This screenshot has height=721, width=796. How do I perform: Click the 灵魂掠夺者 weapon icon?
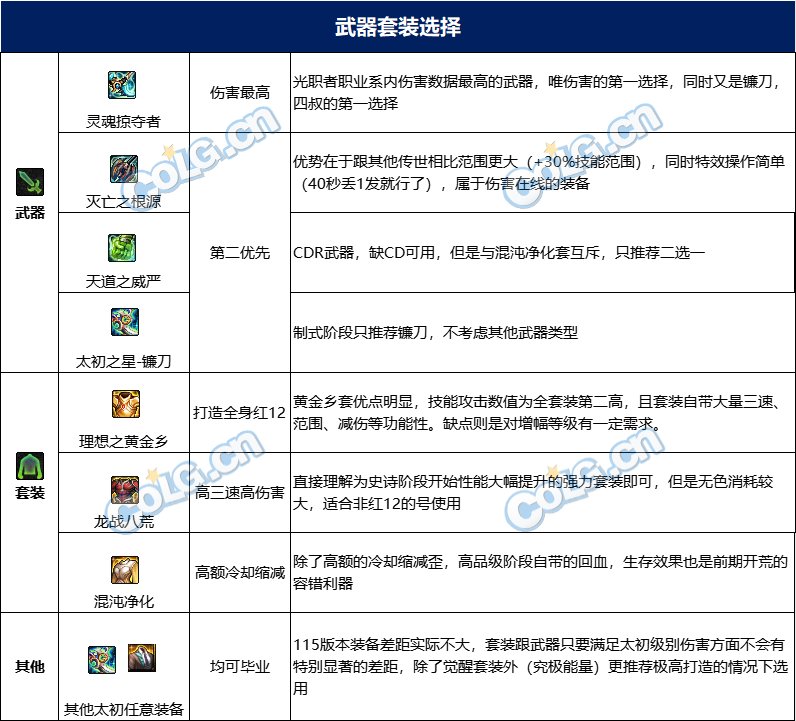[x=123, y=85]
